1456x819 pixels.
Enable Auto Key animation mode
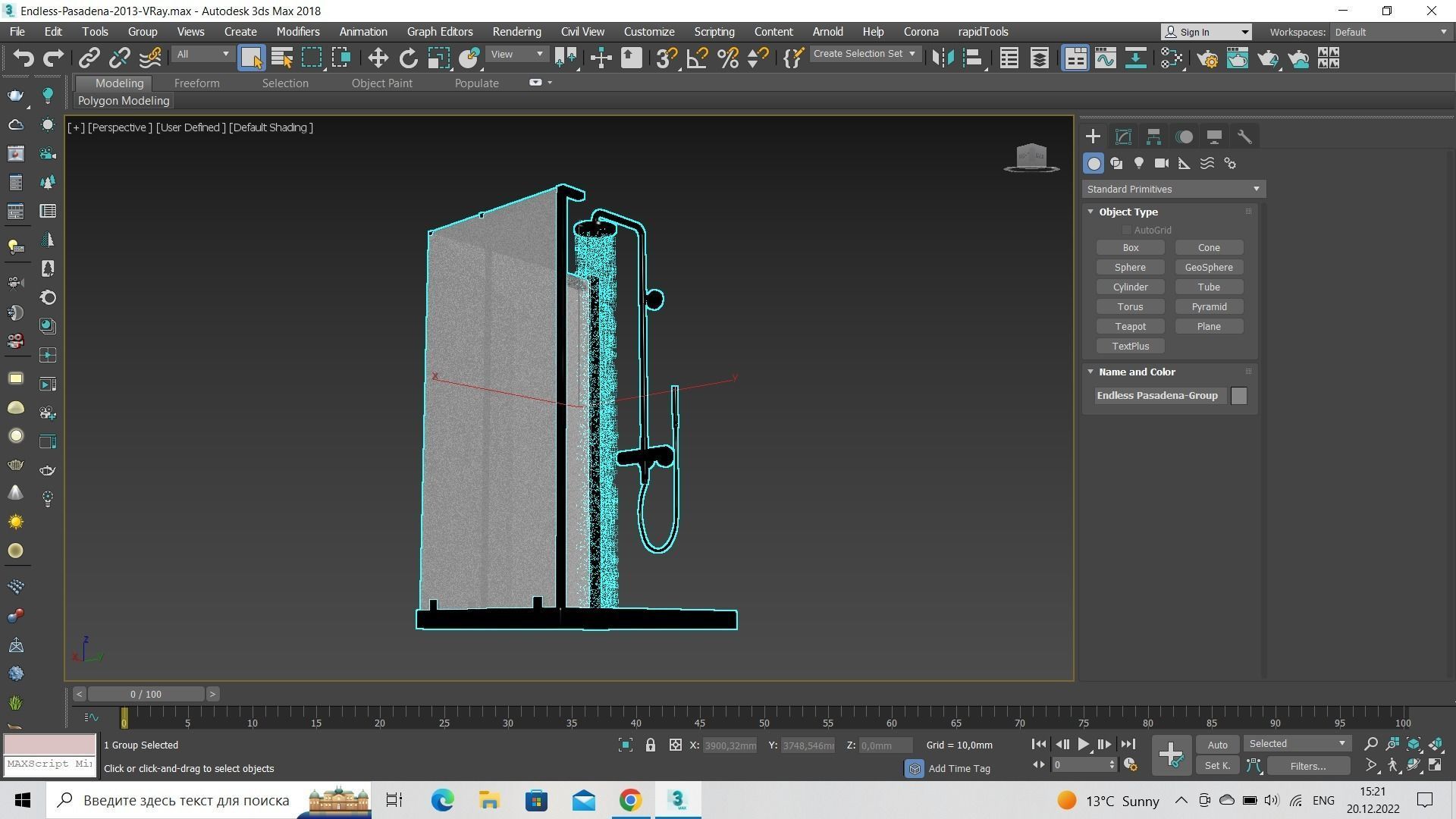[1217, 745]
